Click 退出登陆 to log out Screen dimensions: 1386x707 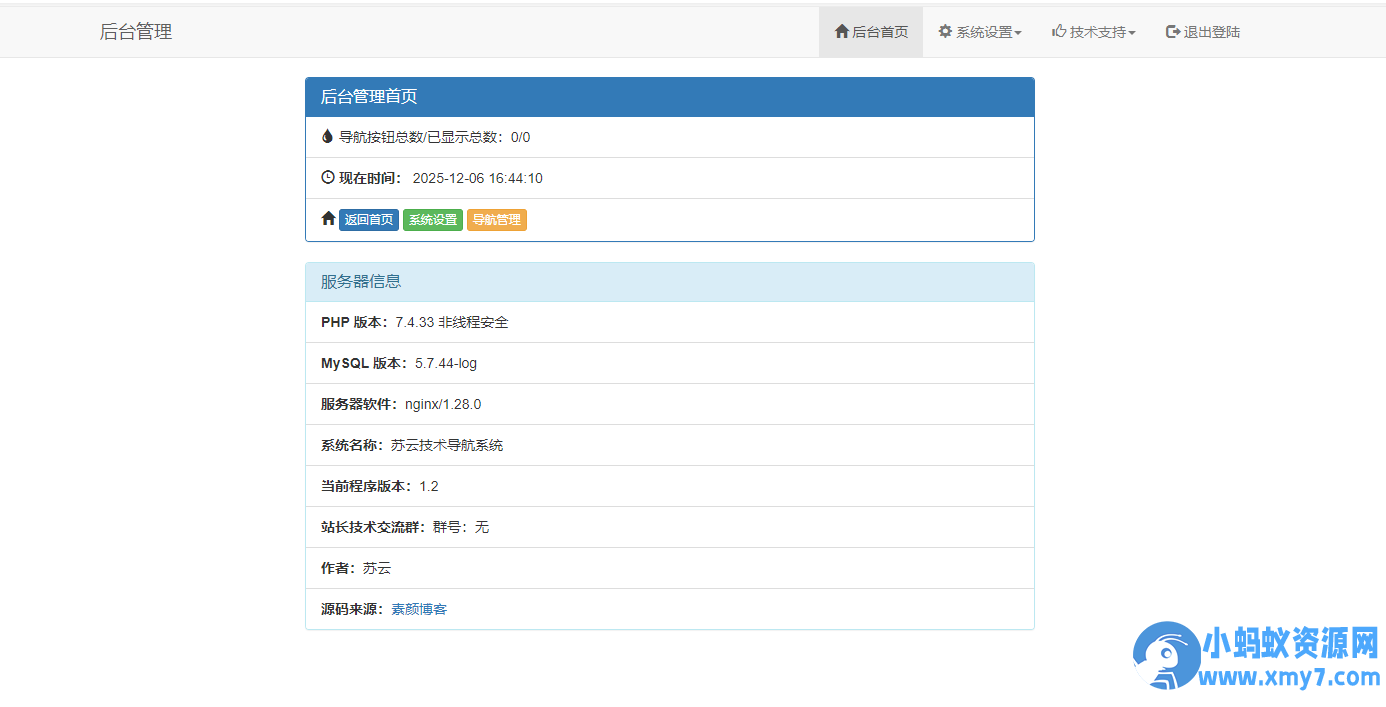coord(1203,31)
